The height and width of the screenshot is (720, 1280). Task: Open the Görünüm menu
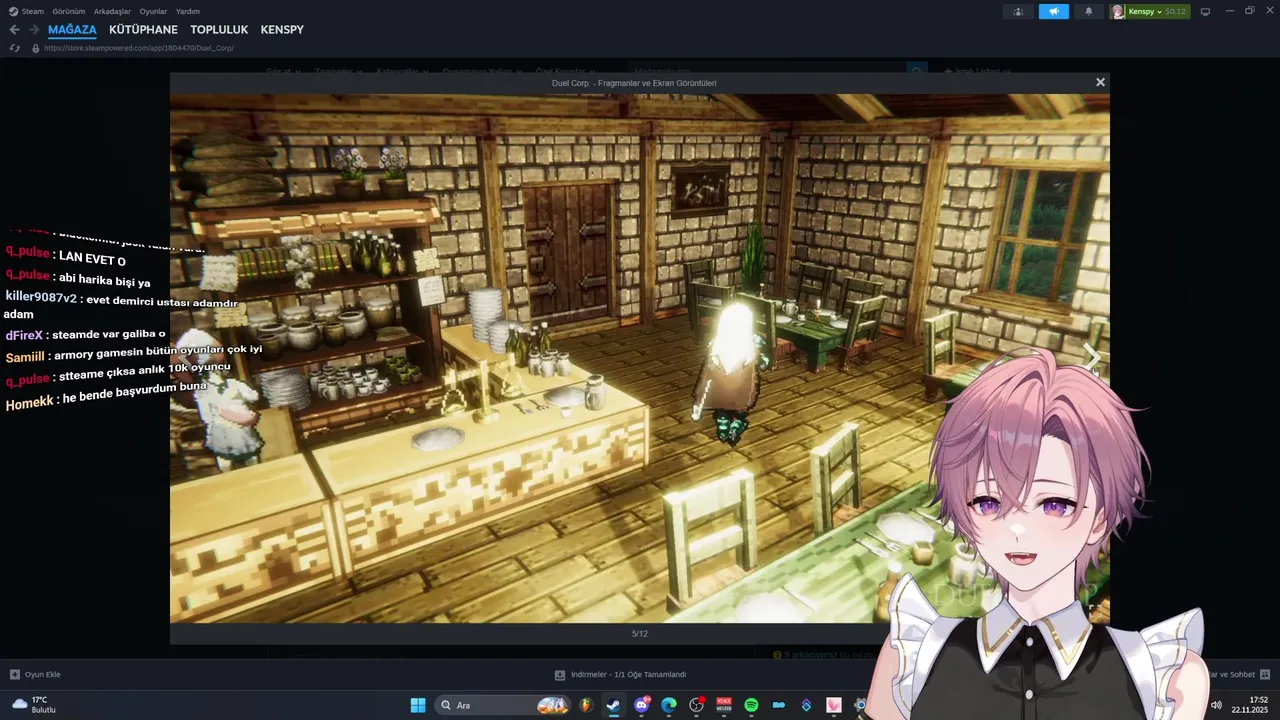(69, 11)
